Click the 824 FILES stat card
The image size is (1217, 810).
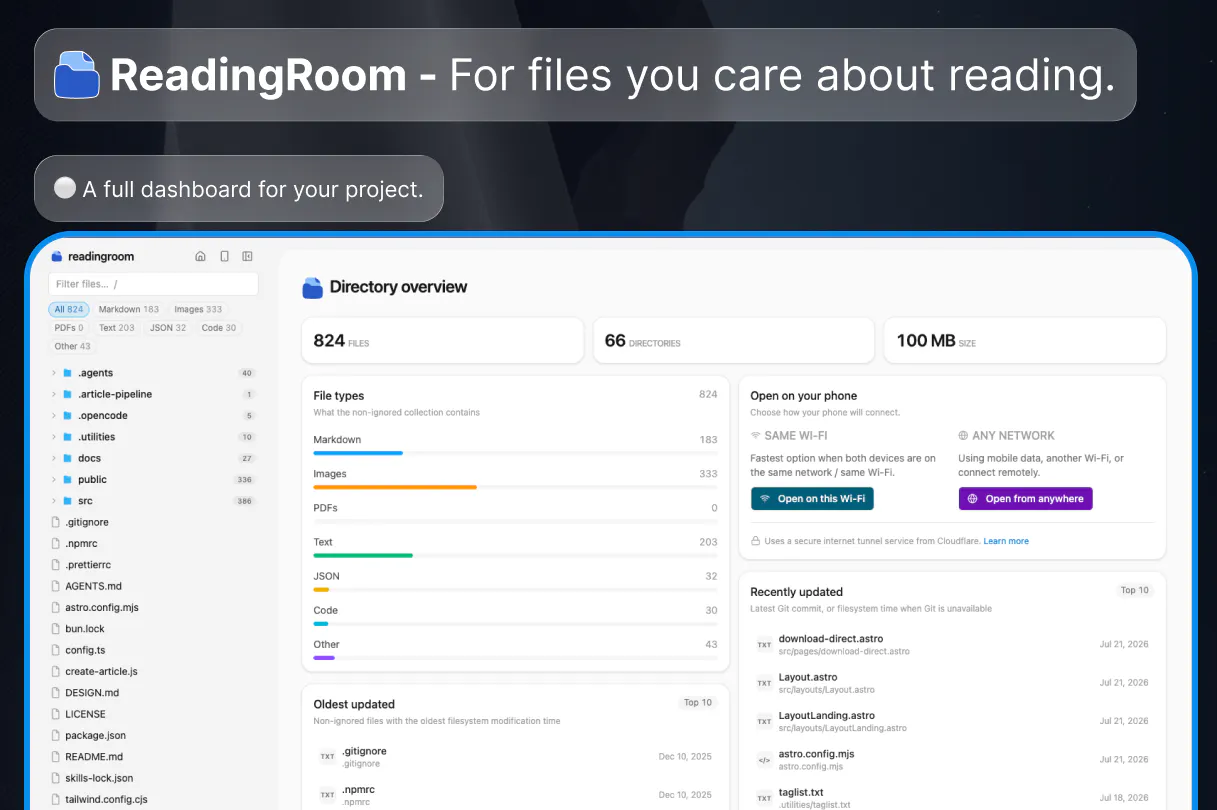[x=442, y=341]
